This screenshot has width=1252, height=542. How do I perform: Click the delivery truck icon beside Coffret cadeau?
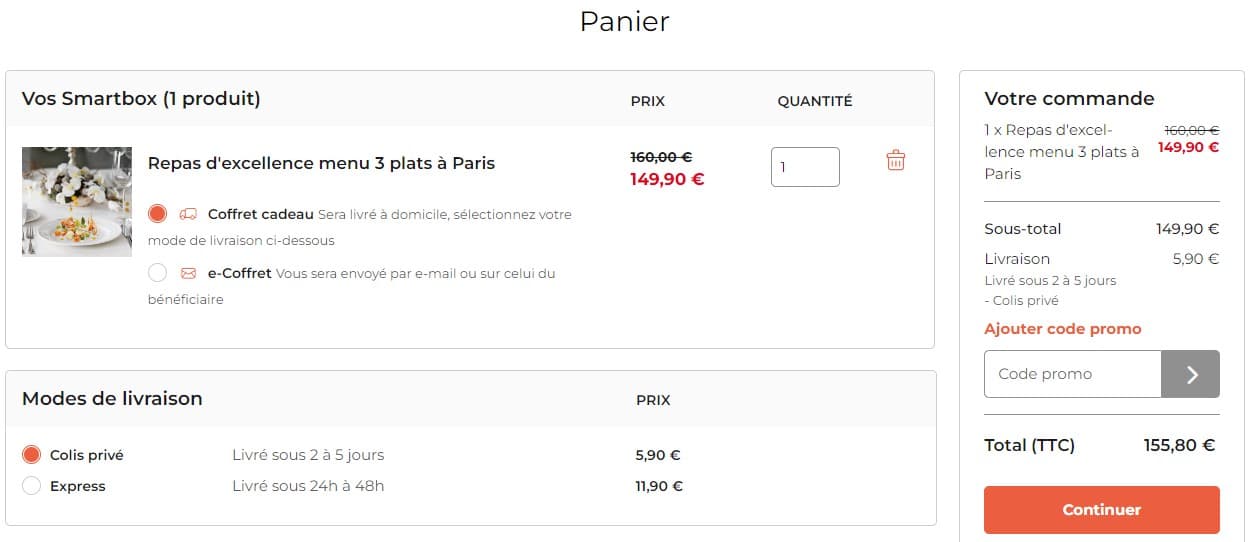pos(188,214)
